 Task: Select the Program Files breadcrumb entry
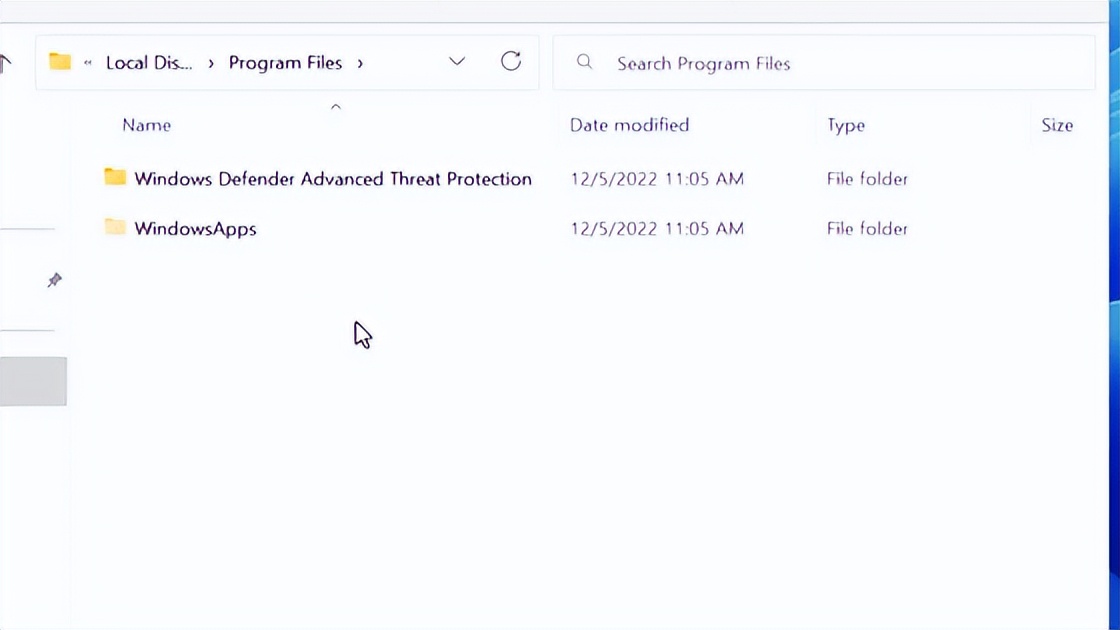point(285,62)
